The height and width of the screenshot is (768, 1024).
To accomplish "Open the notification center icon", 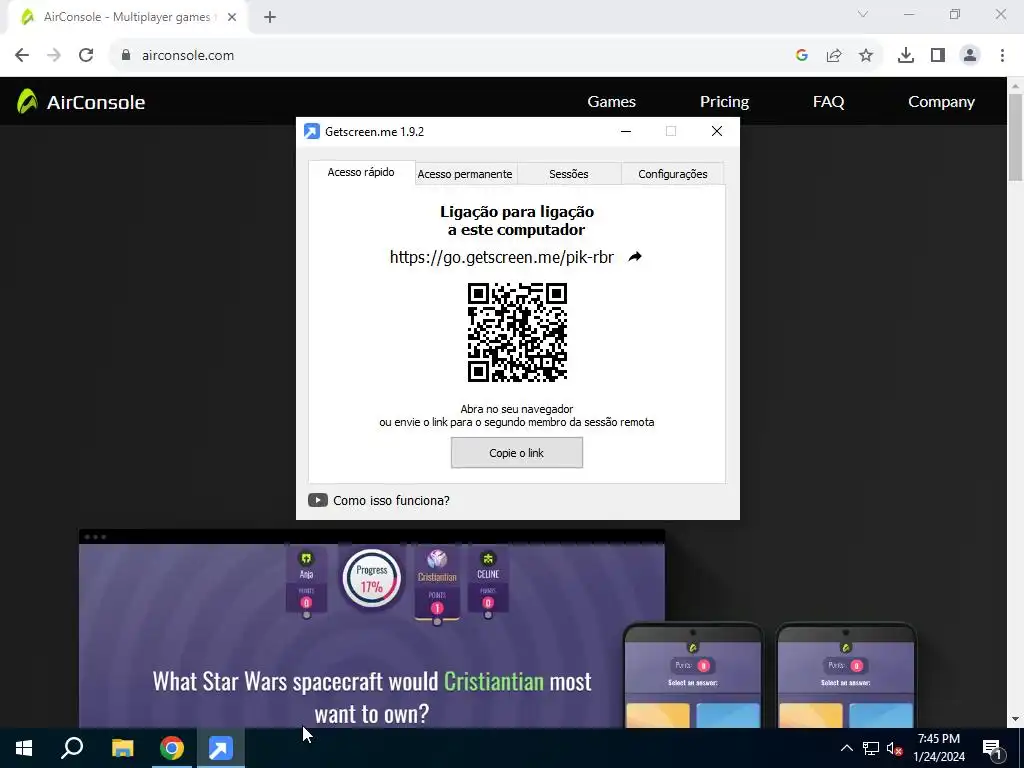I will click(992, 748).
